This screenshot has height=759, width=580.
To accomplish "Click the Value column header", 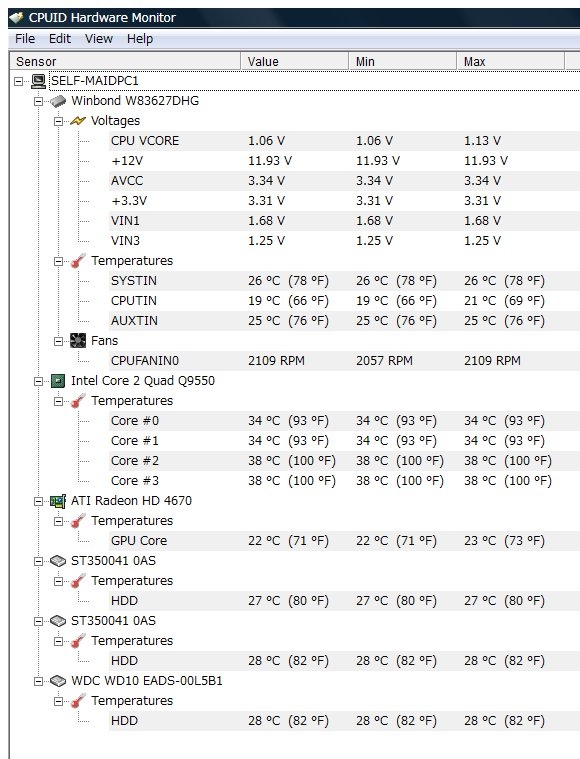I will (294, 61).
